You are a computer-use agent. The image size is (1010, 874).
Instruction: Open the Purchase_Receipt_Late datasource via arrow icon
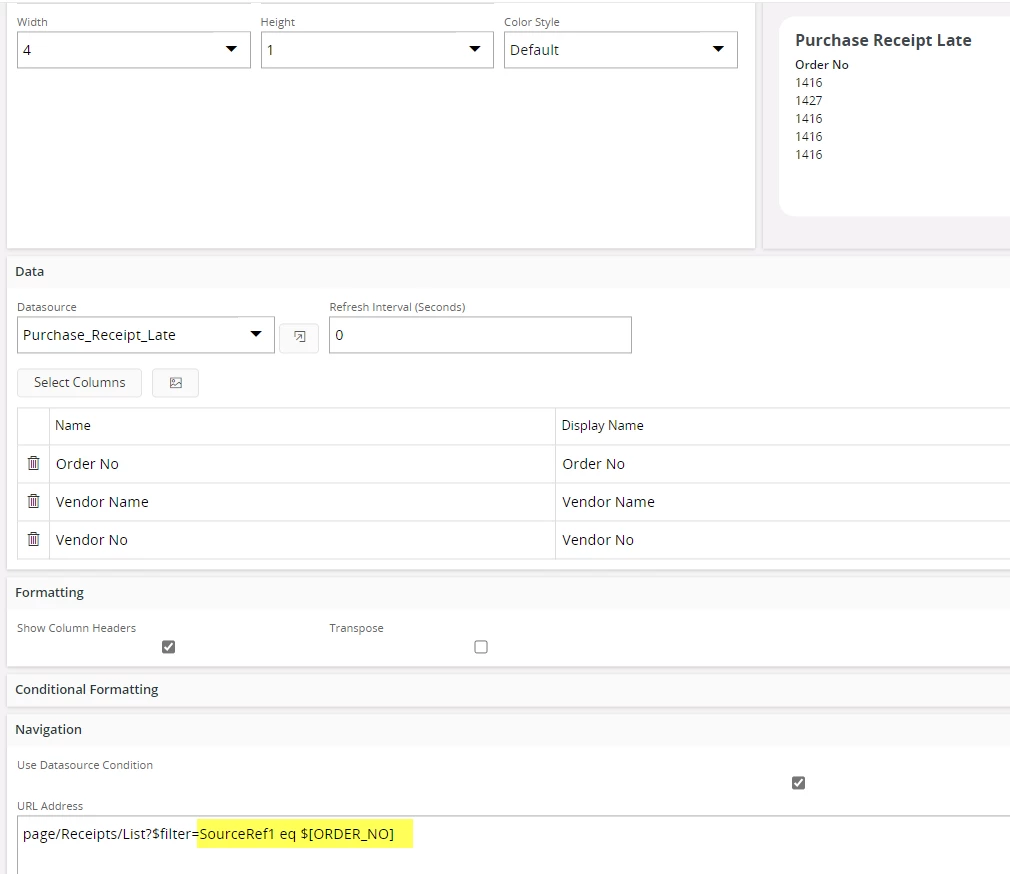[299, 337]
